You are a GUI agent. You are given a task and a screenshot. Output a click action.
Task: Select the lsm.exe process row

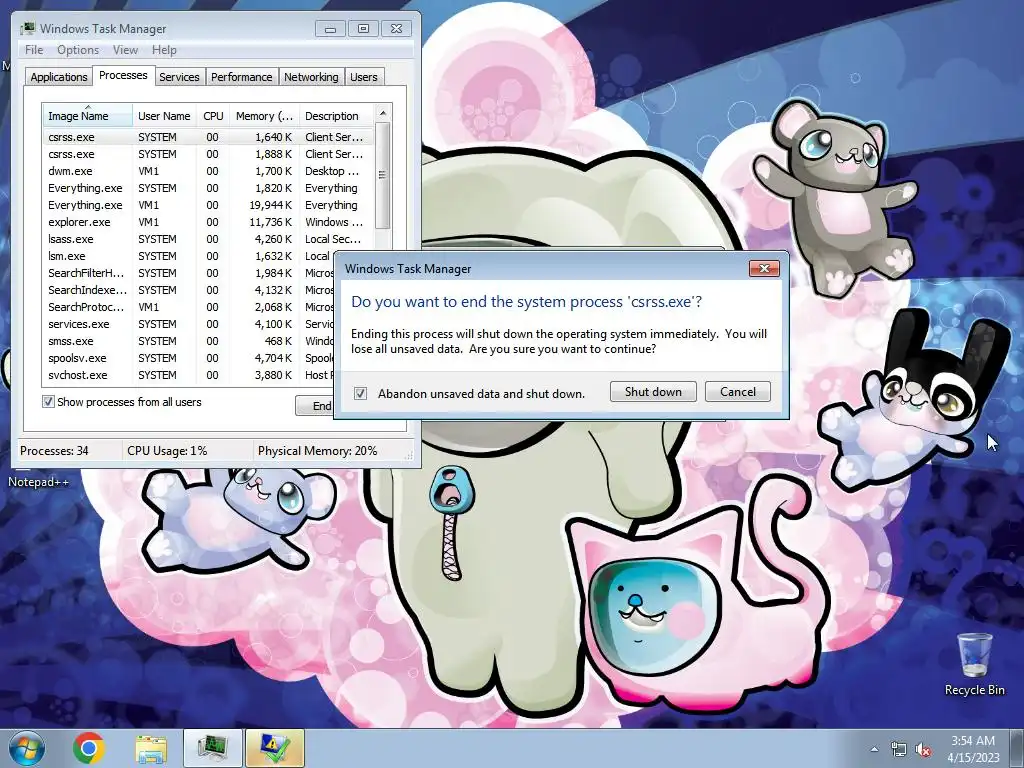[x=188, y=256]
